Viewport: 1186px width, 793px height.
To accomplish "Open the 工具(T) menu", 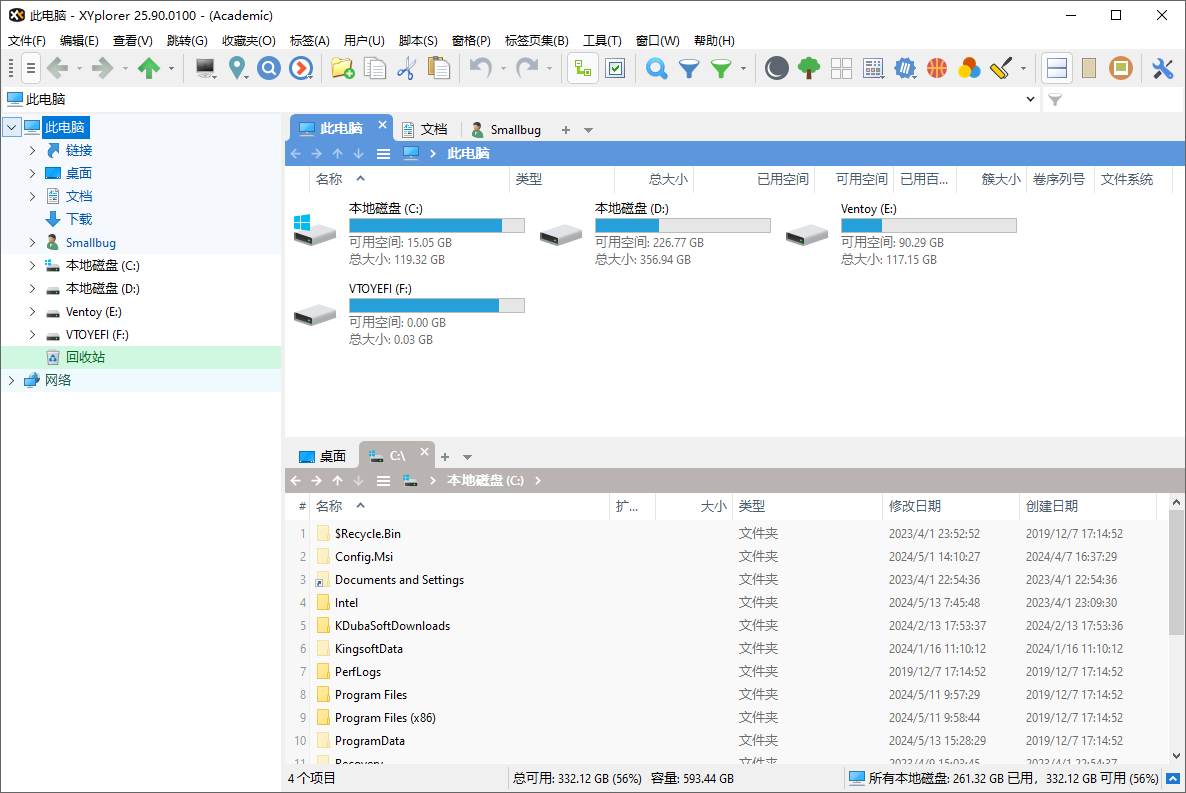I will click(x=602, y=41).
